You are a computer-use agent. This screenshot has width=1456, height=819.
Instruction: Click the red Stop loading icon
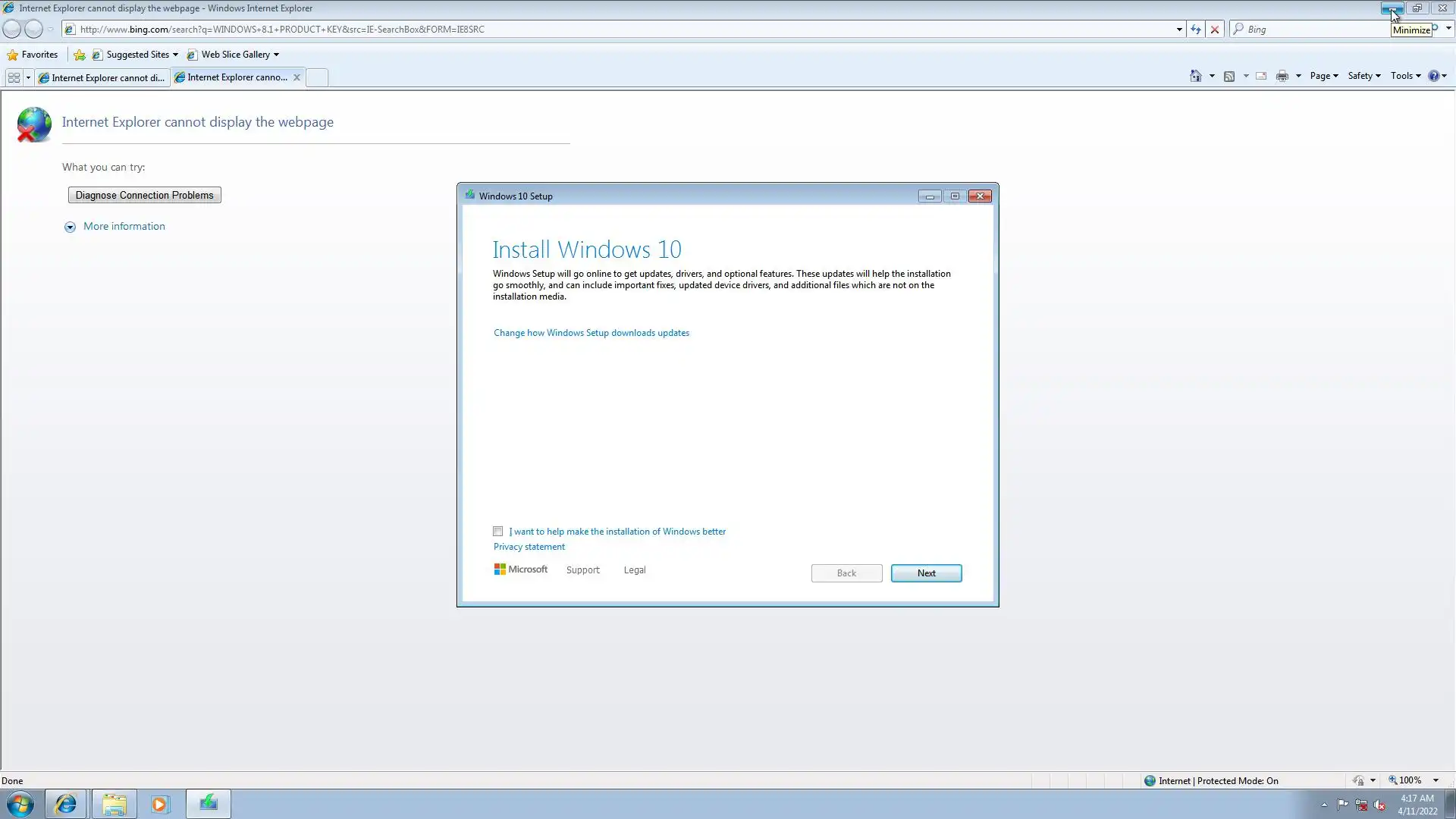(1215, 30)
